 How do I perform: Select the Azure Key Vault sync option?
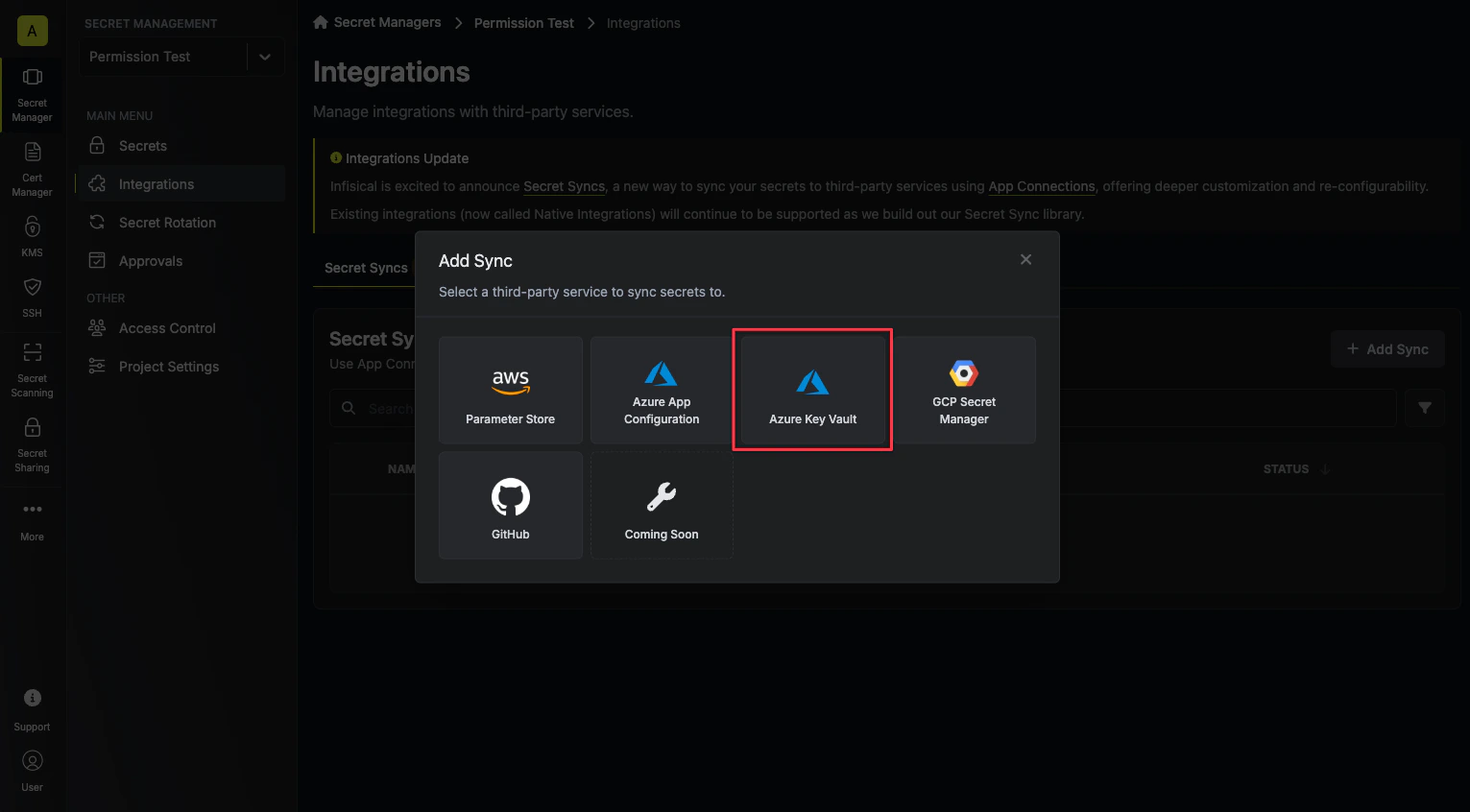813,390
